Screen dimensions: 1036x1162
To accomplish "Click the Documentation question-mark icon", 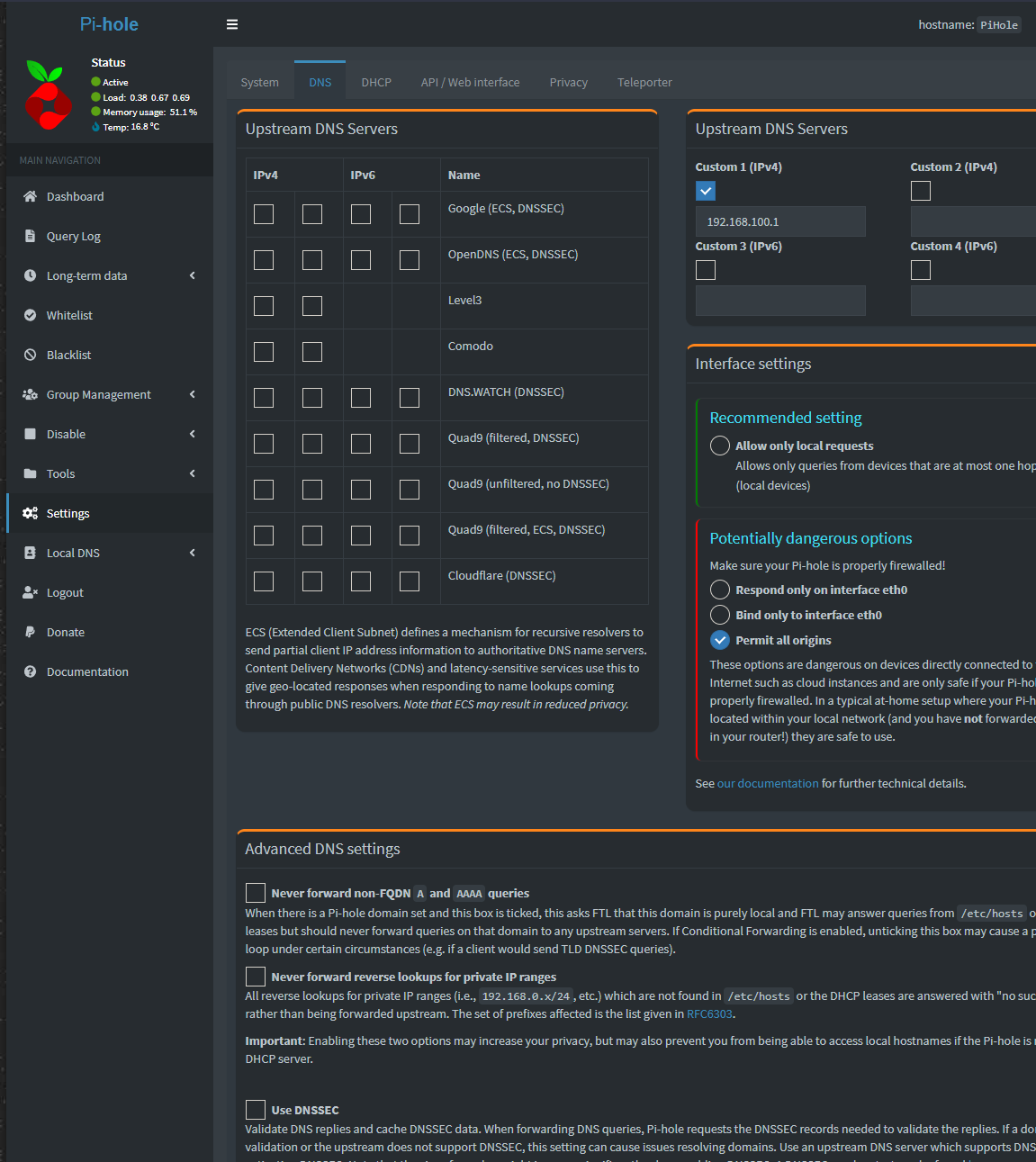I will 30,671.
